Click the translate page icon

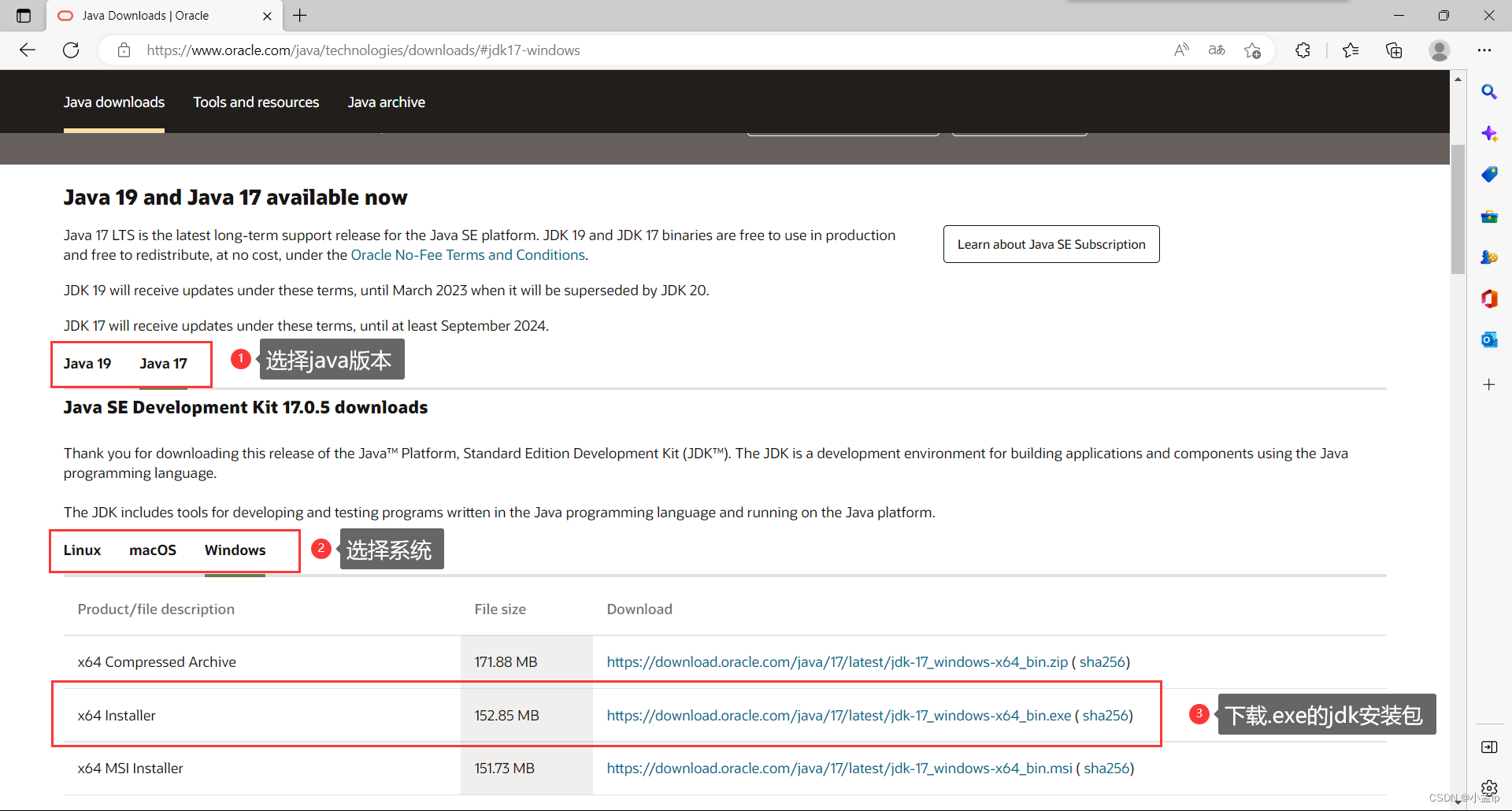click(1217, 50)
